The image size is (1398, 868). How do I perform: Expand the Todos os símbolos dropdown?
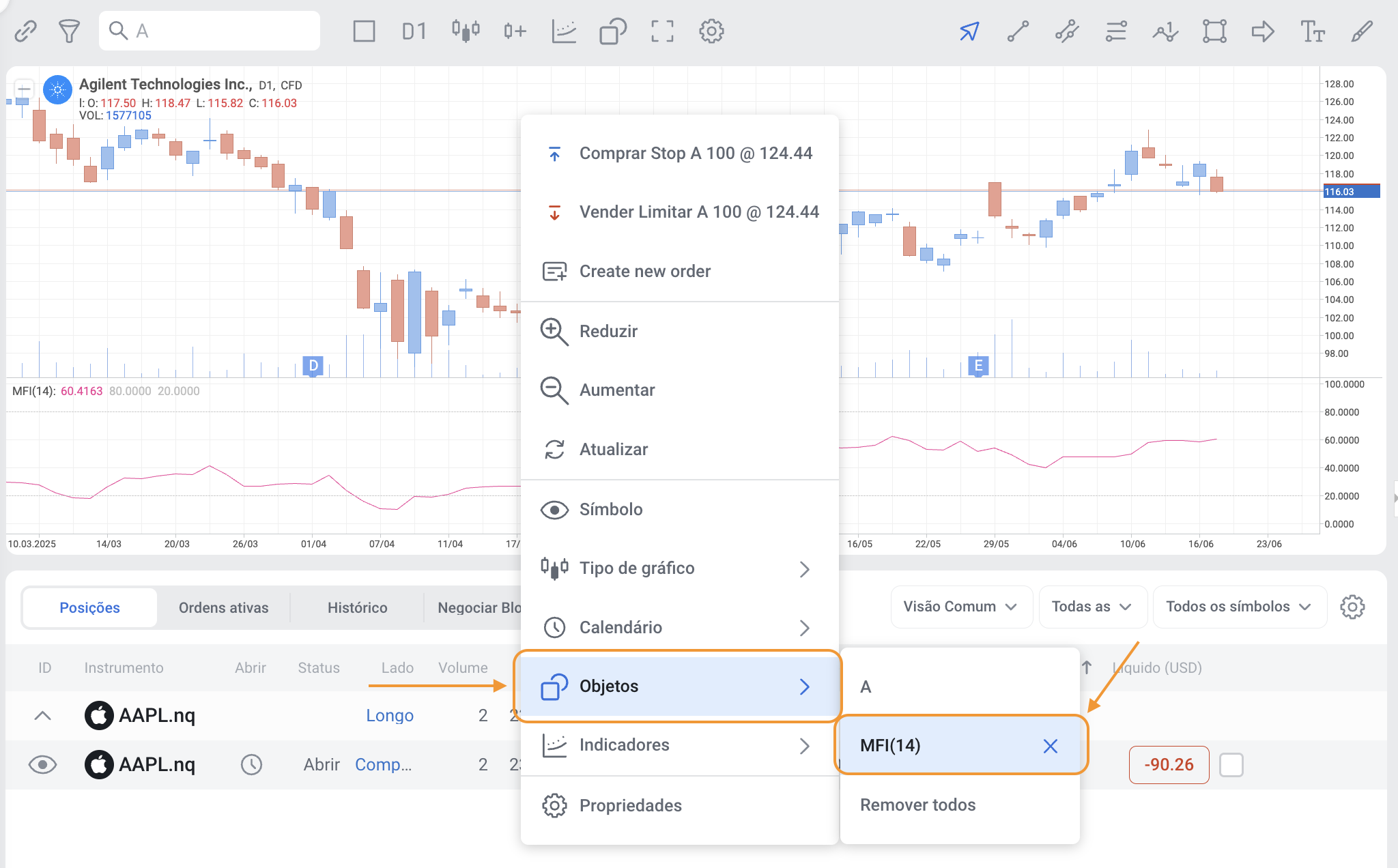[x=1238, y=607]
